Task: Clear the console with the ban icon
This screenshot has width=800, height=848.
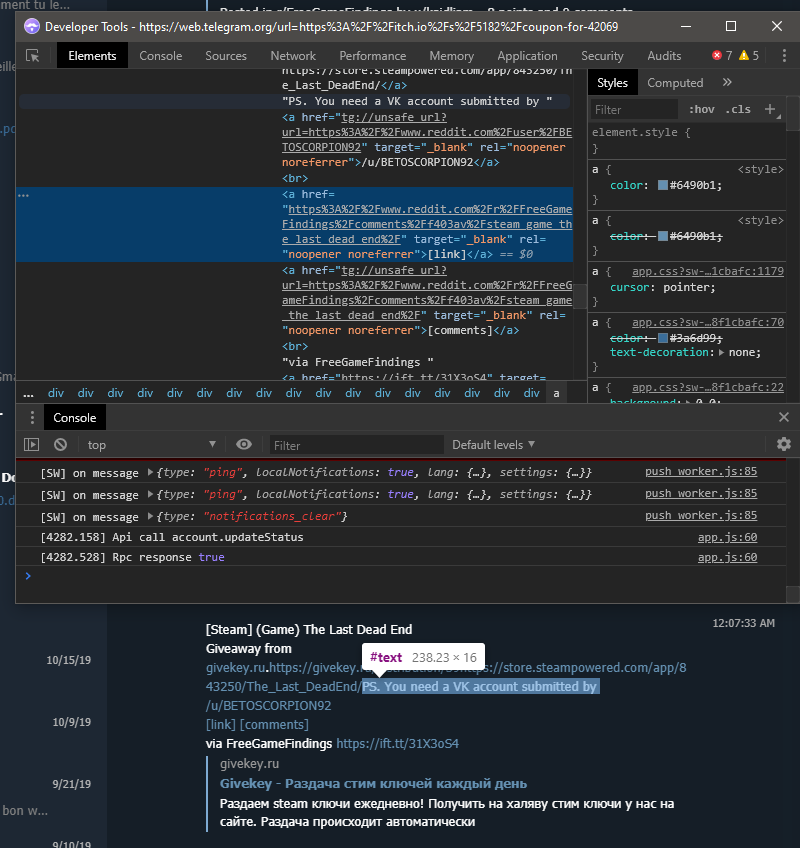Action: [60, 445]
